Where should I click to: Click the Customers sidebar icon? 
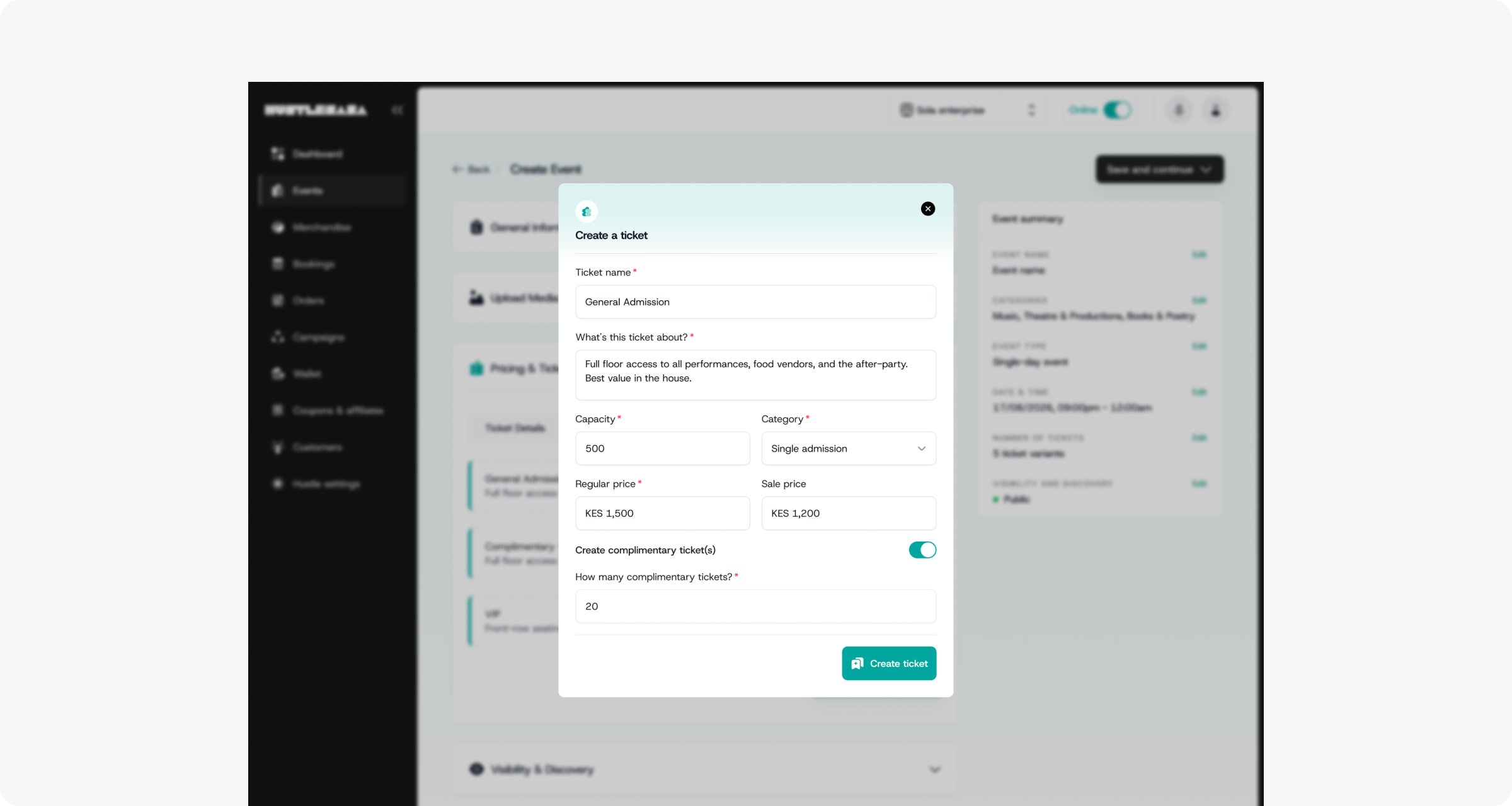pyautogui.click(x=278, y=447)
